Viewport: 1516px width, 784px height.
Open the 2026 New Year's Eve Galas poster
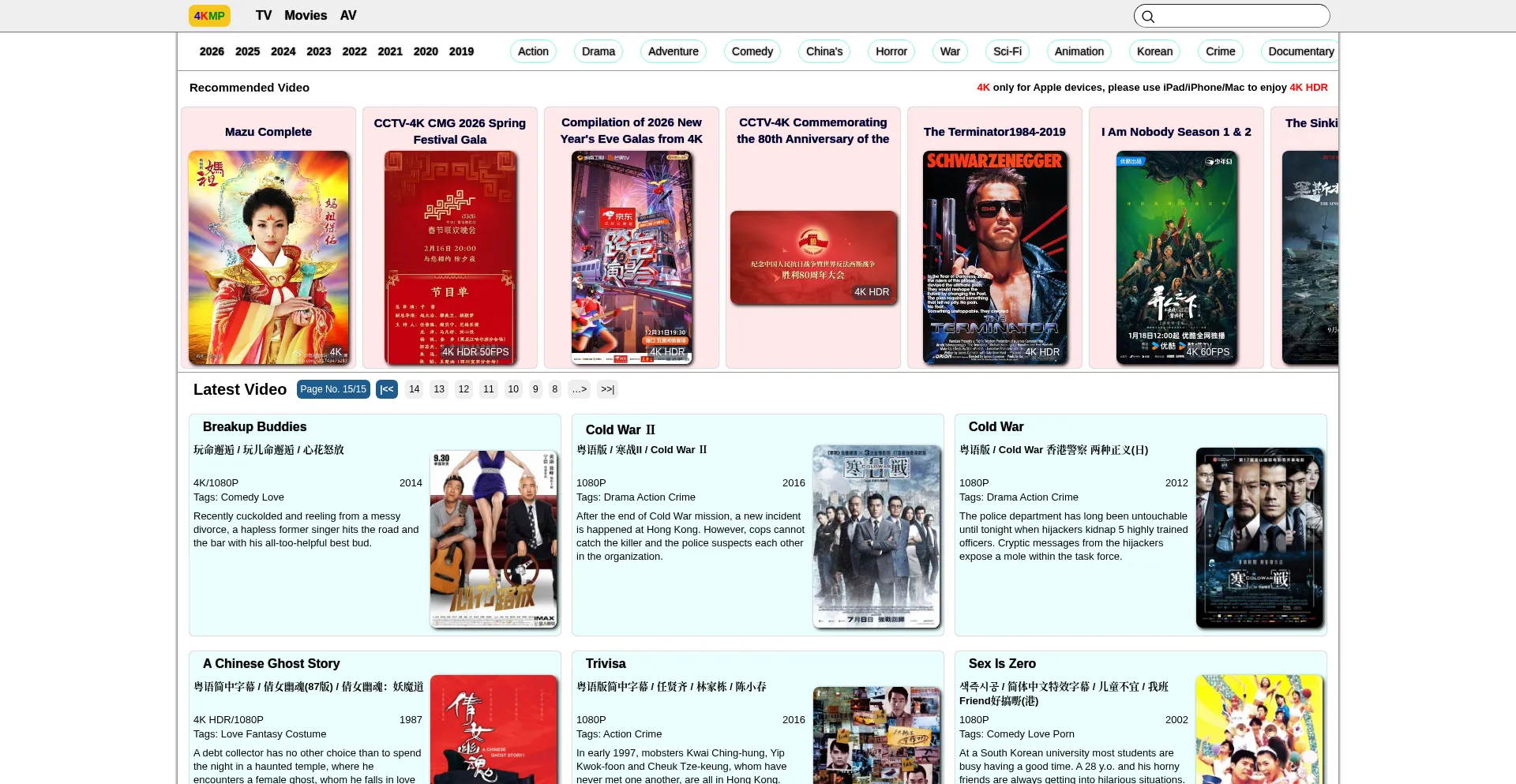click(632, 257)
